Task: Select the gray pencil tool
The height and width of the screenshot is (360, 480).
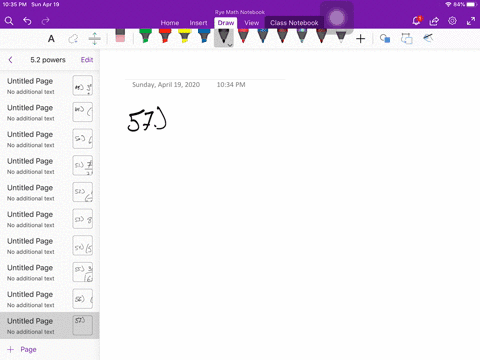Action: 341,36
